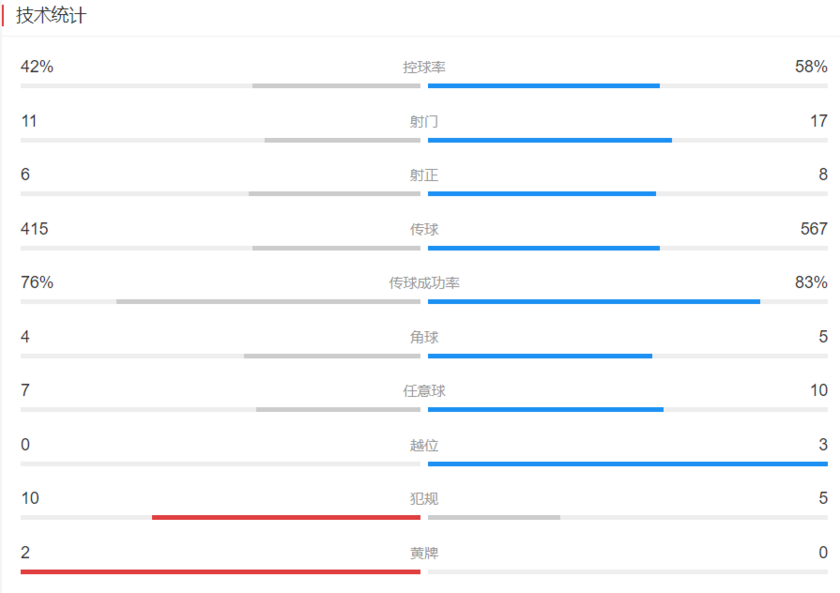The image size is (840, 593).
Task: Click the 567 passes value
Action: (x=814, y=229)
